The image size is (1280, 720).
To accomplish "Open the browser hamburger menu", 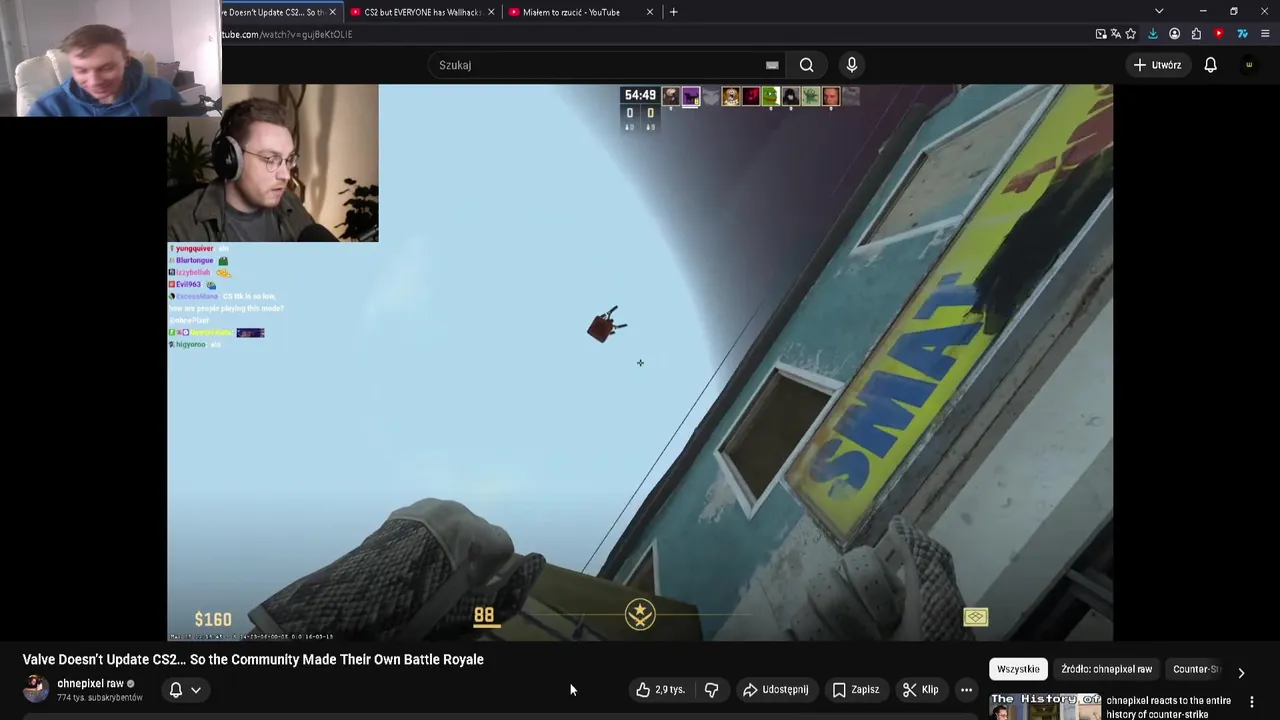I will coord(1265,34).
